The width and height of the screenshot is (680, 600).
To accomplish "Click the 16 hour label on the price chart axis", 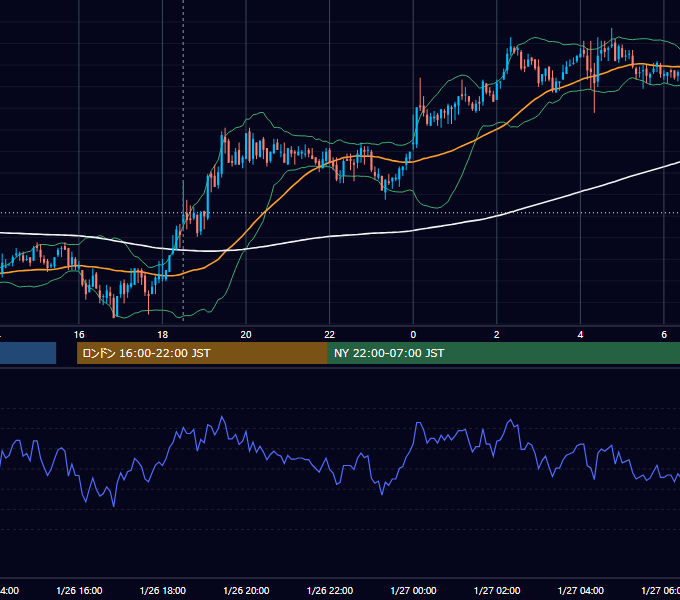I will point(79,335).
